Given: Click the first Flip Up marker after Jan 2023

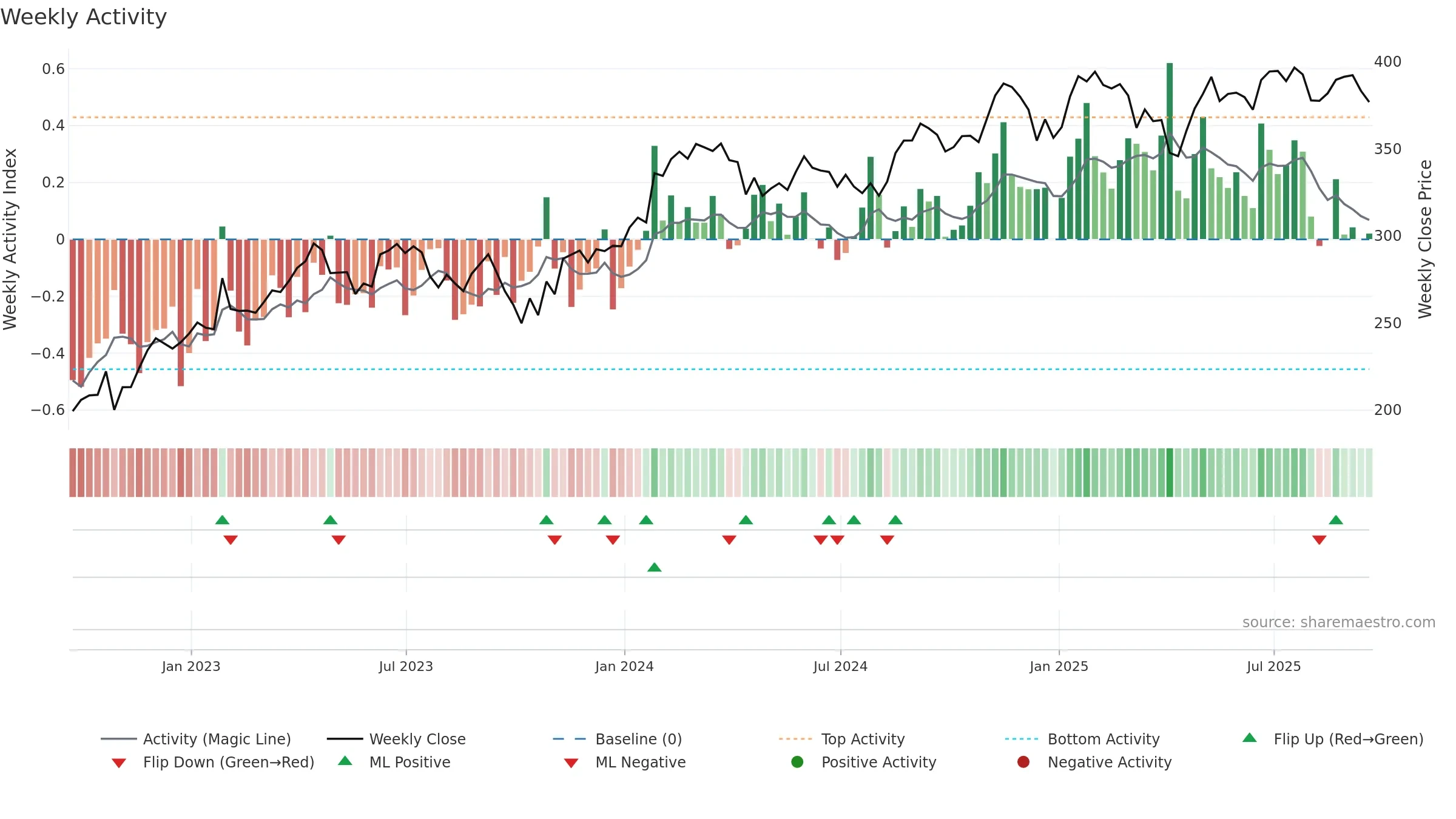Looking at the screenshot, I should coord(222,520).
